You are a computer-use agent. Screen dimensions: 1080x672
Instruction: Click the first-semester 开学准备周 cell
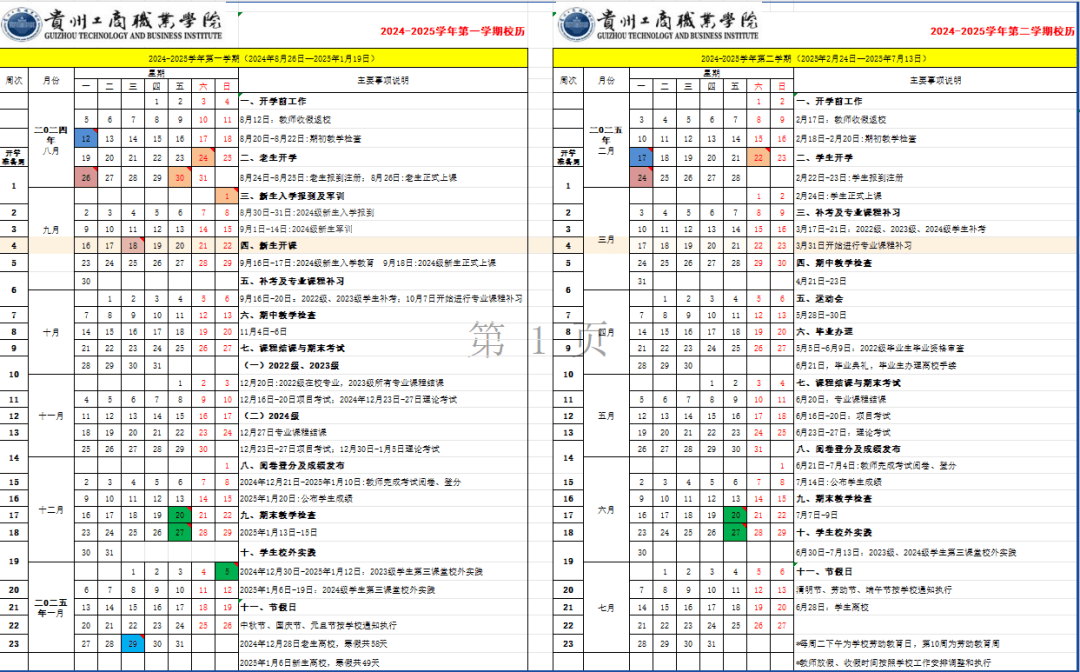pos(14,158)
